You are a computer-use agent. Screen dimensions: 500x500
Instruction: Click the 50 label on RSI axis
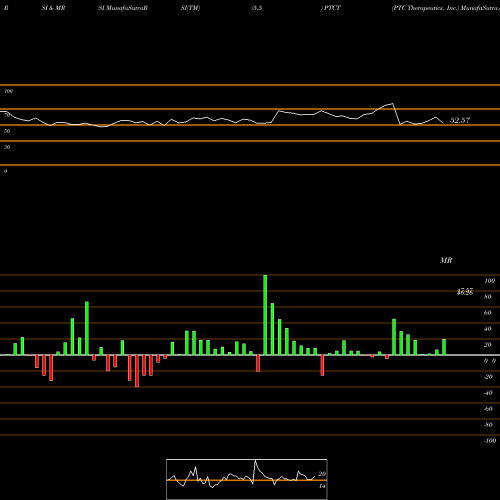pos(7,131)
